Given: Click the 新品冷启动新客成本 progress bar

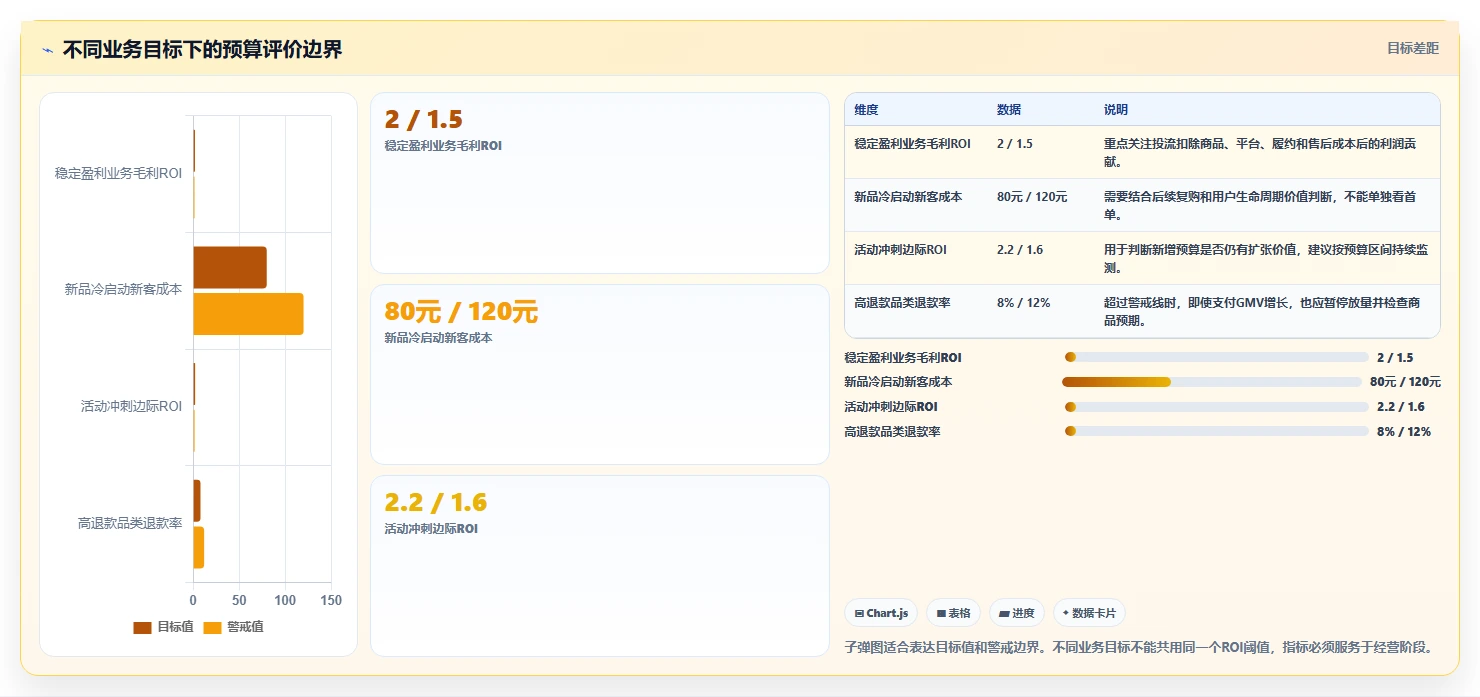Looking at the screenshot, I should pos(1212,382).
